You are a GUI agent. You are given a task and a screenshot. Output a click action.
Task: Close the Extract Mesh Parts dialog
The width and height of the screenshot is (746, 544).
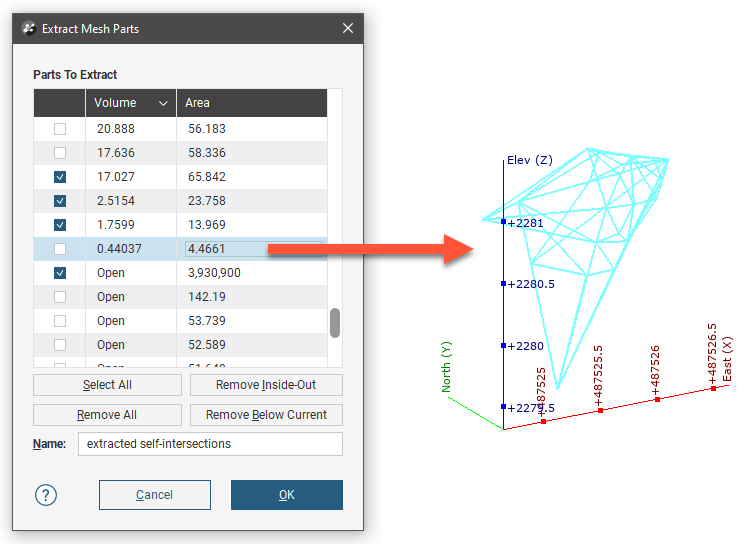347,28
